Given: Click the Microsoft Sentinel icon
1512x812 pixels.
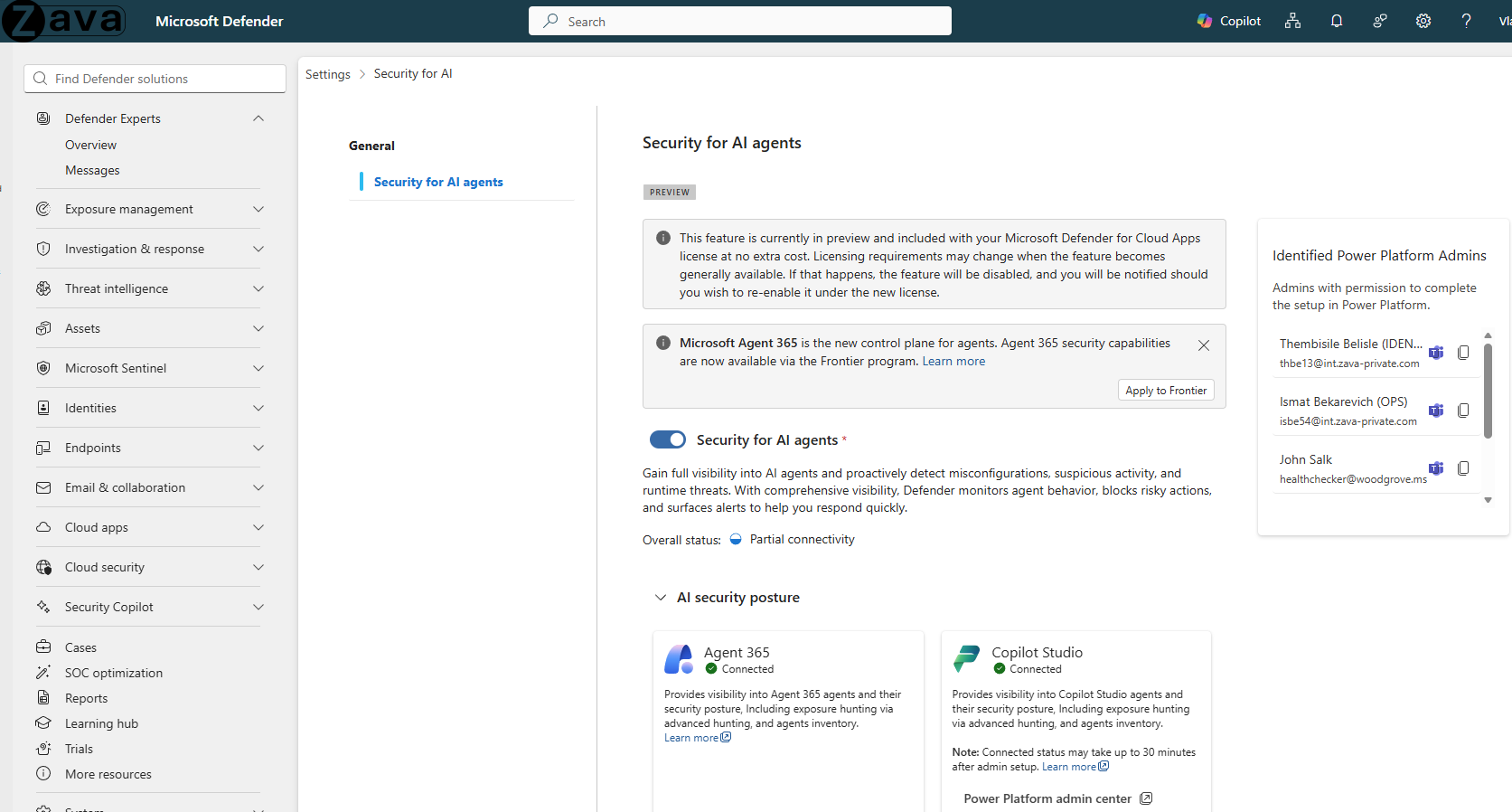Looking at the screenshot, I should click(x=43, y=368).
